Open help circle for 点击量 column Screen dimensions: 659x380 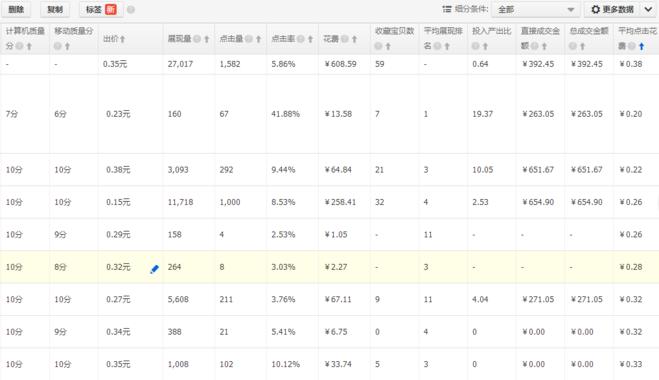(249, 39)
